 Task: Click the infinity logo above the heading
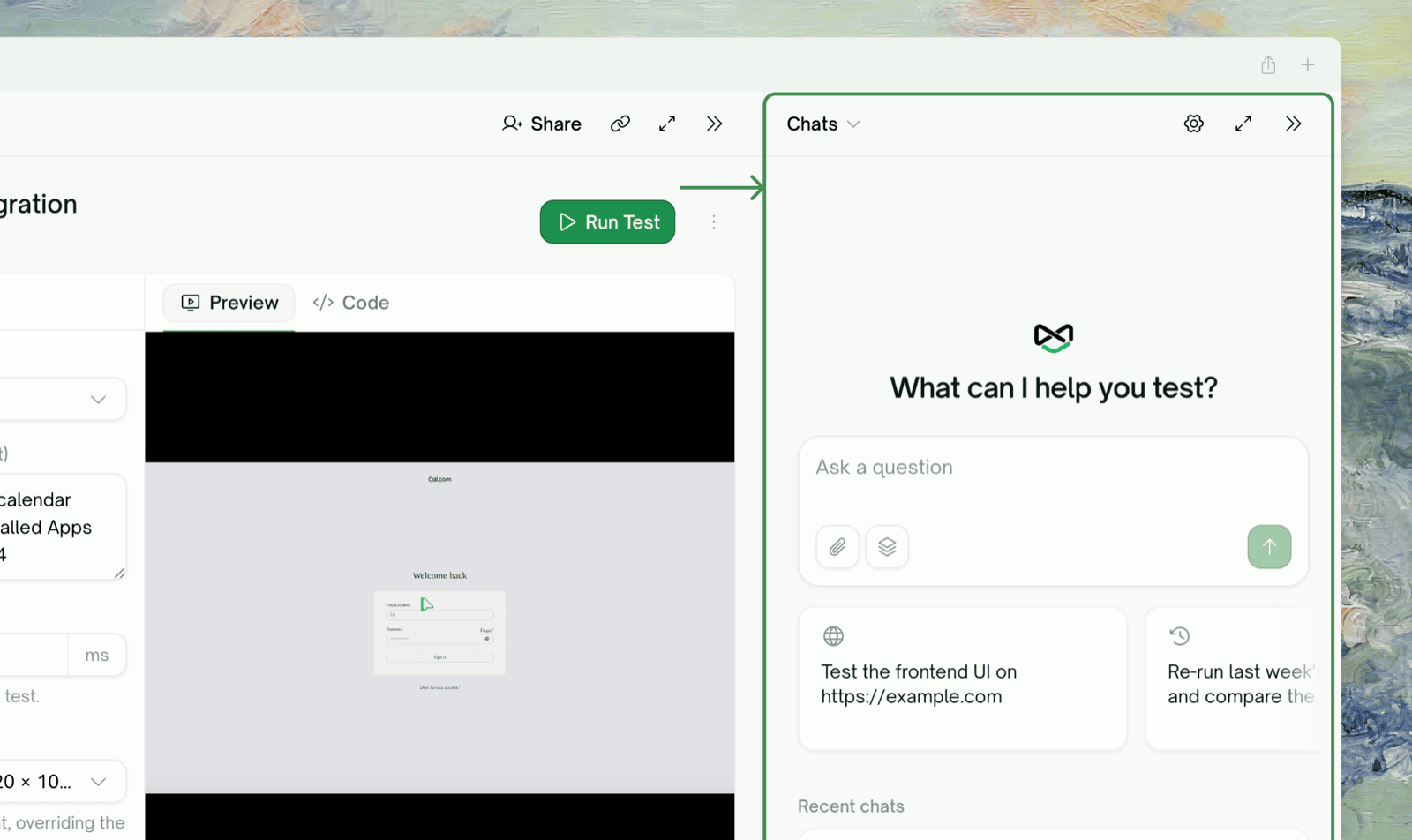coord(1054,337)
